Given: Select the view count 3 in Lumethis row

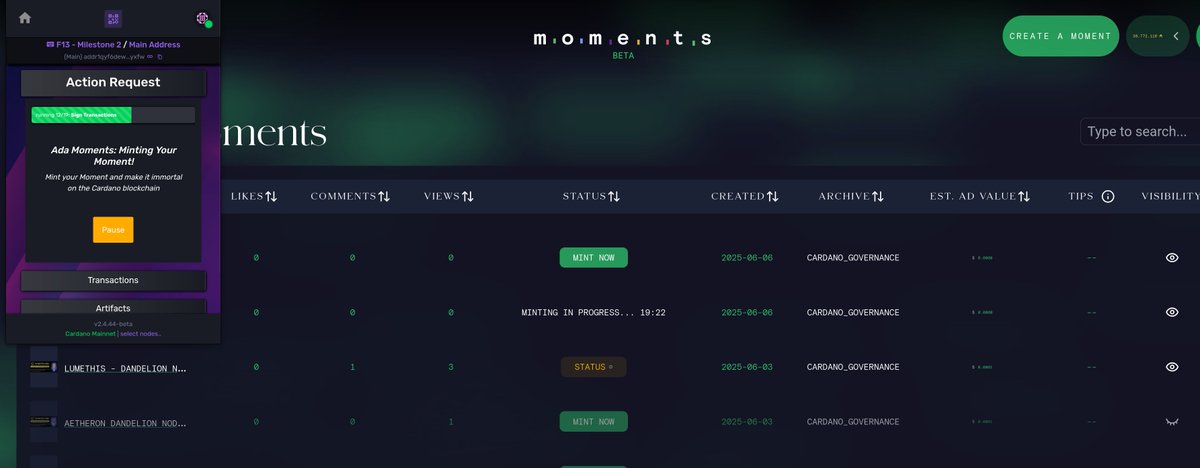Looking at the screenshot, I should 450,367.
